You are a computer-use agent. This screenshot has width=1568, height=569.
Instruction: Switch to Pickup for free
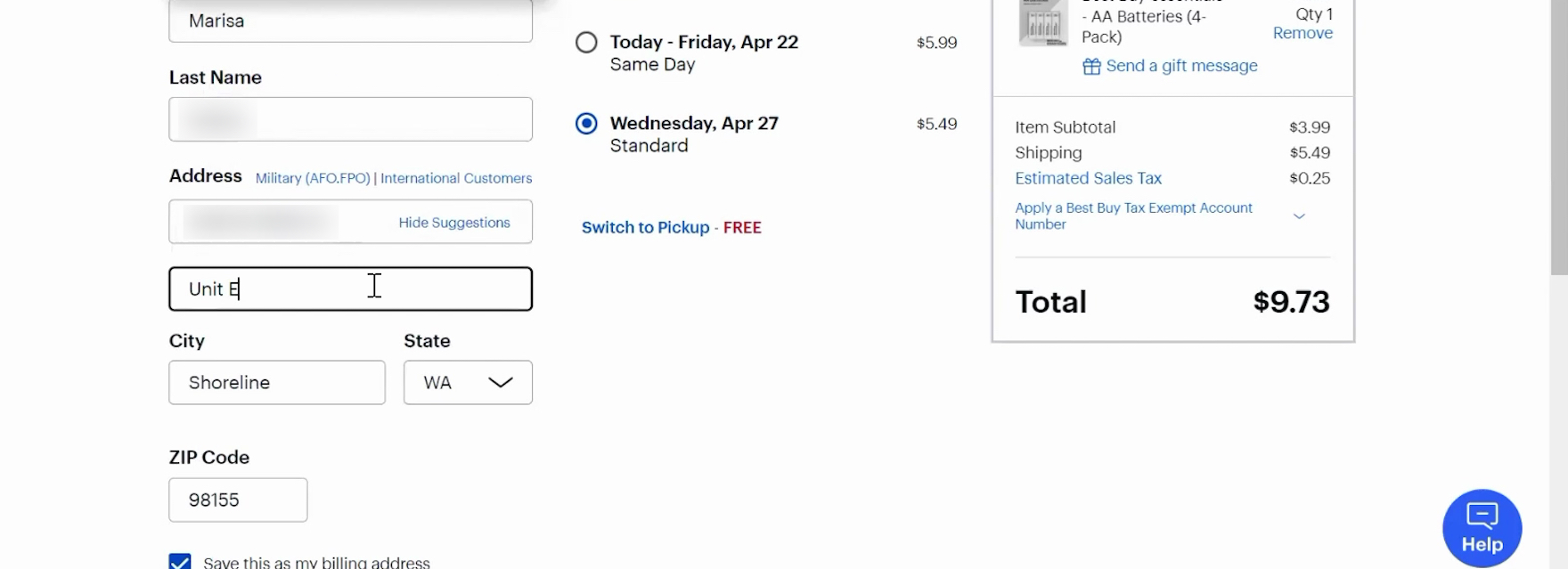tap(645, 228)
